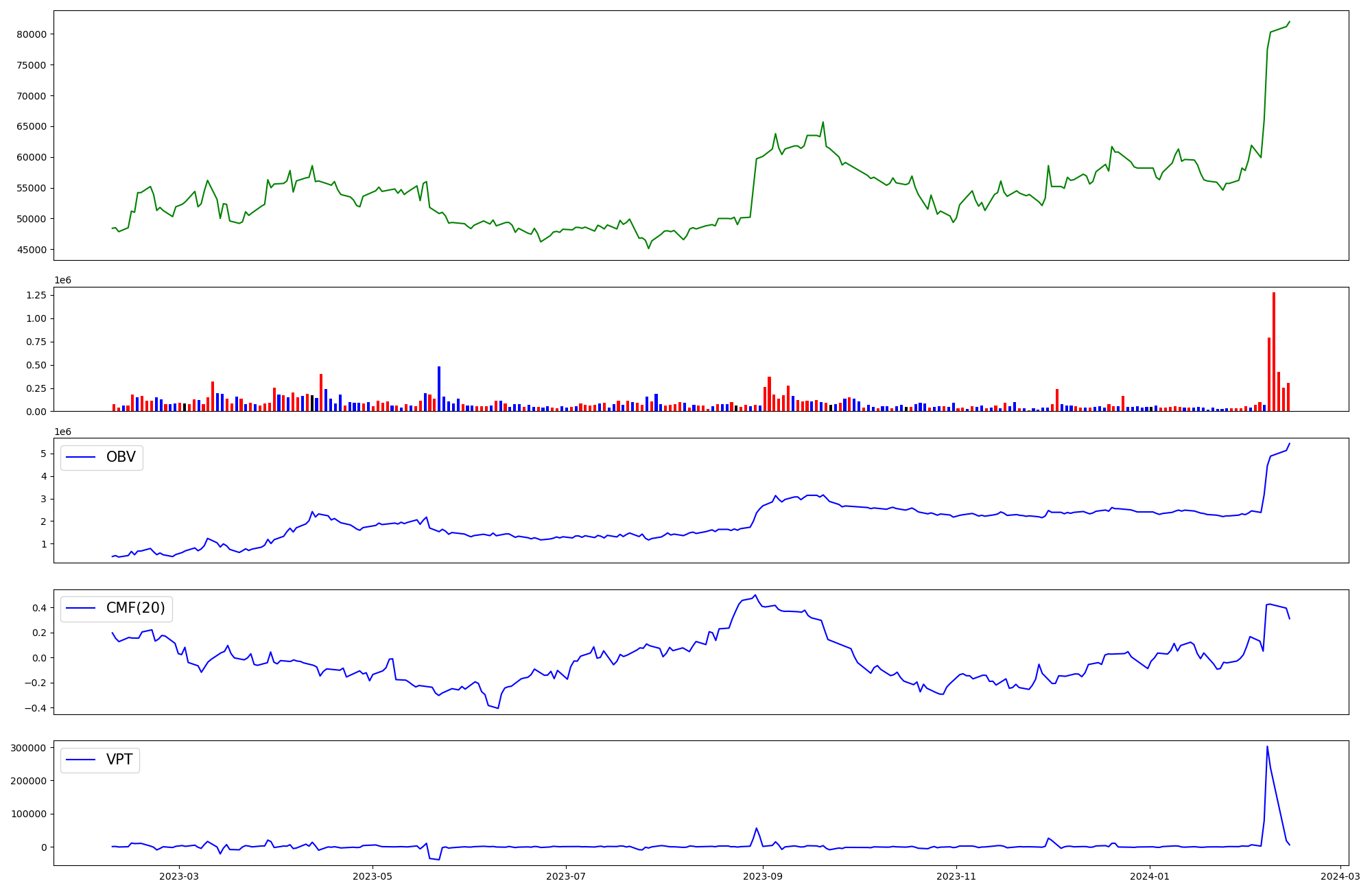Click the -0.4 CMF axis label
This screenshot has width=1372, height=892.
point(36,708)
